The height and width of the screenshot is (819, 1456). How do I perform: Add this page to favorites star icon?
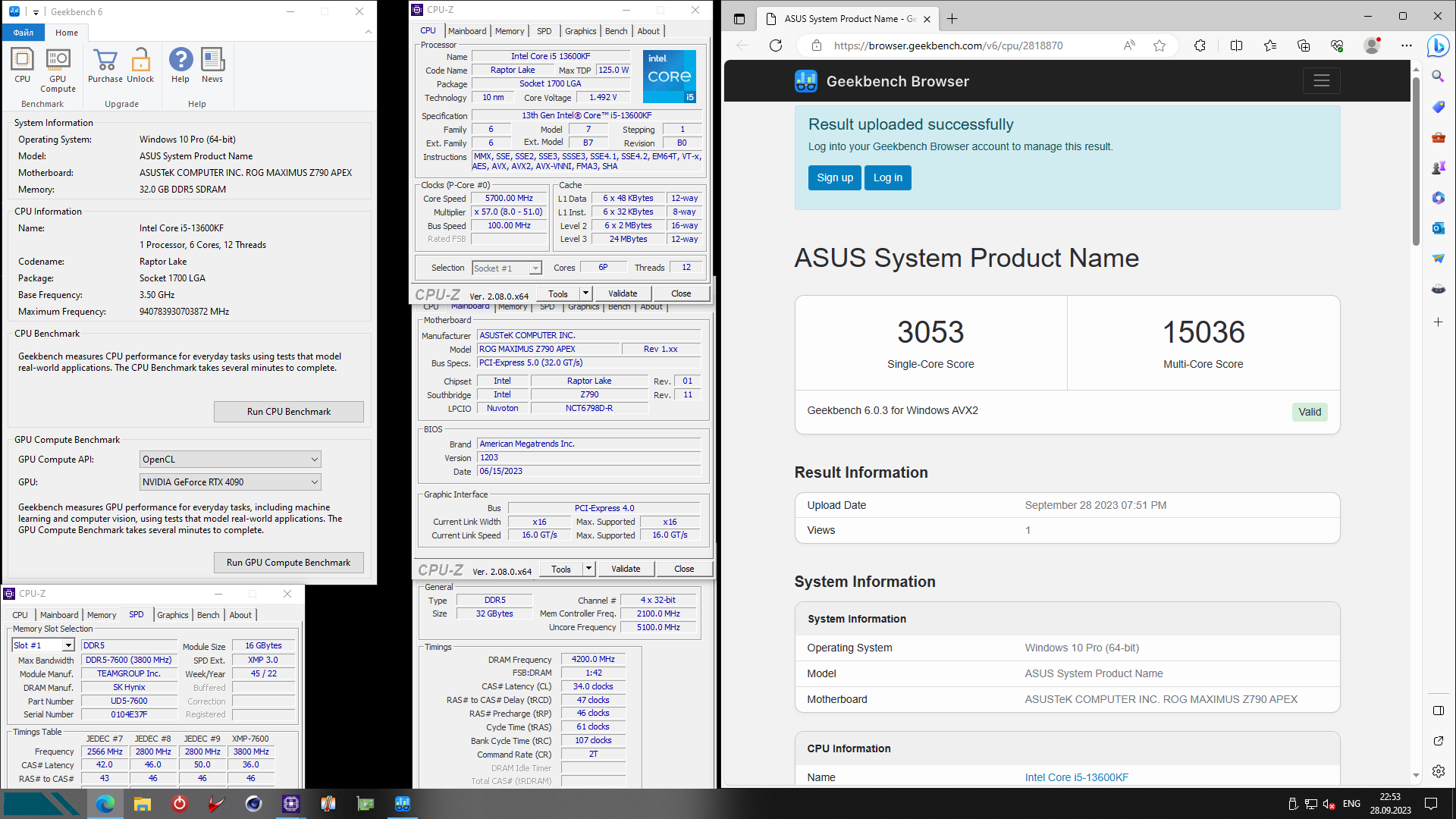[1159, 45]
